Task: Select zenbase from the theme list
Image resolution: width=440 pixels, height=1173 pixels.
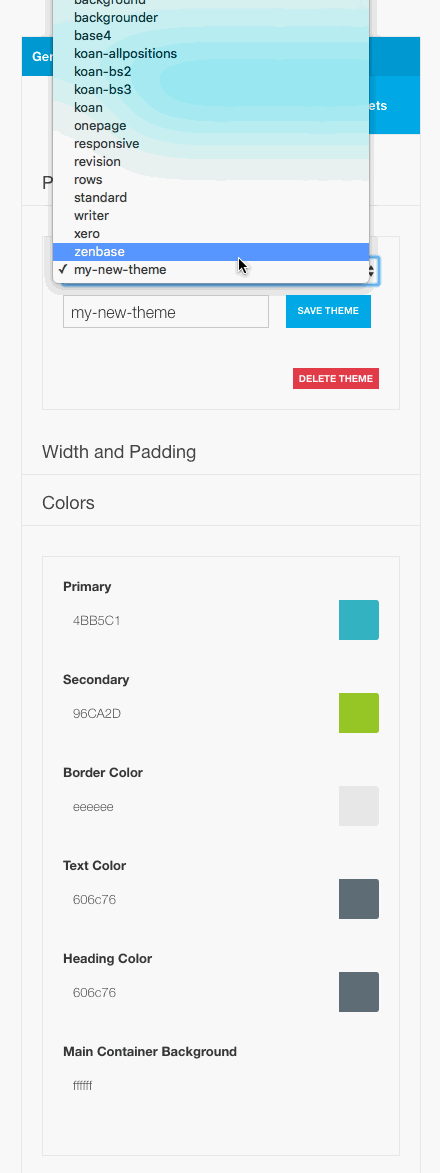Action: click(x=211, y=251)
